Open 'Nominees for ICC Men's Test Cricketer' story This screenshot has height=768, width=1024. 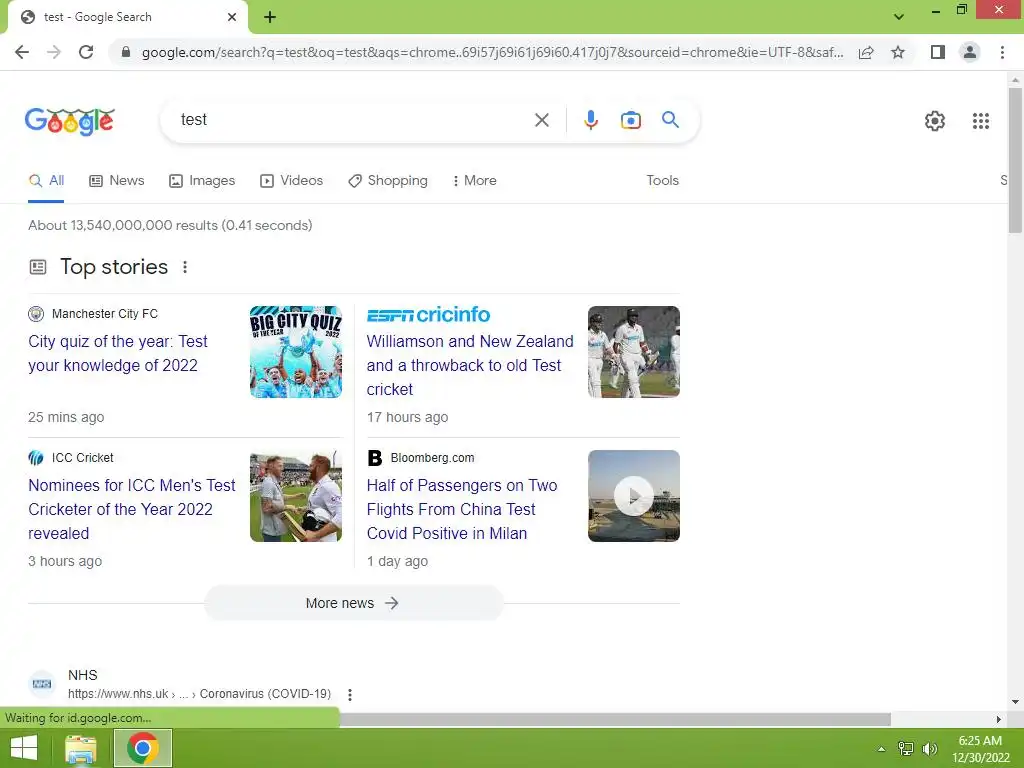[x=131, y=509]
